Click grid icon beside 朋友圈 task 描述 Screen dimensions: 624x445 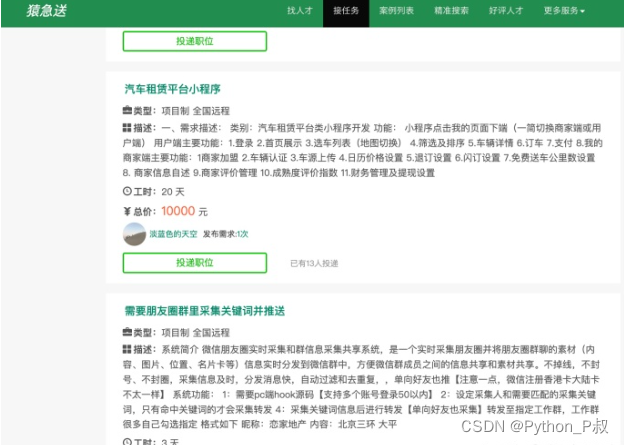pos(127,349)
